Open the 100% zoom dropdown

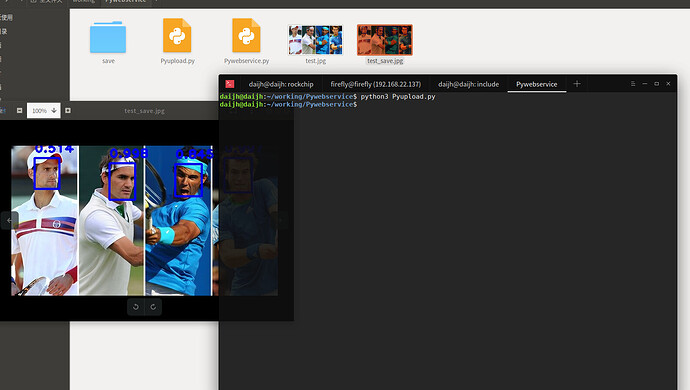44,110
